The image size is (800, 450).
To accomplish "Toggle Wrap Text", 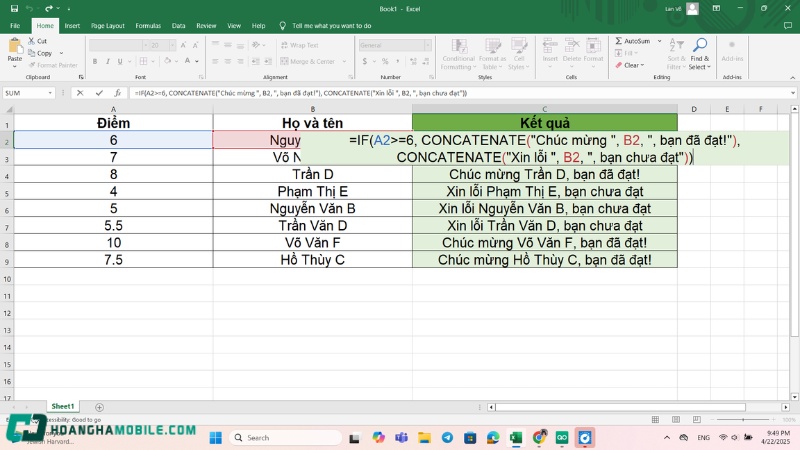I will click(x=299, y=45).
